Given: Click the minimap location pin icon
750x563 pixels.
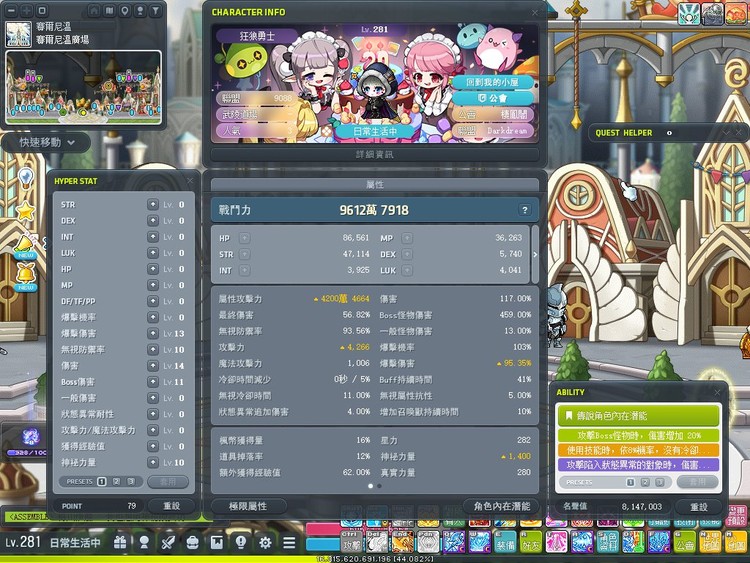Looking at the screenshot, I should pyautogui.click(x=125, y=10).
